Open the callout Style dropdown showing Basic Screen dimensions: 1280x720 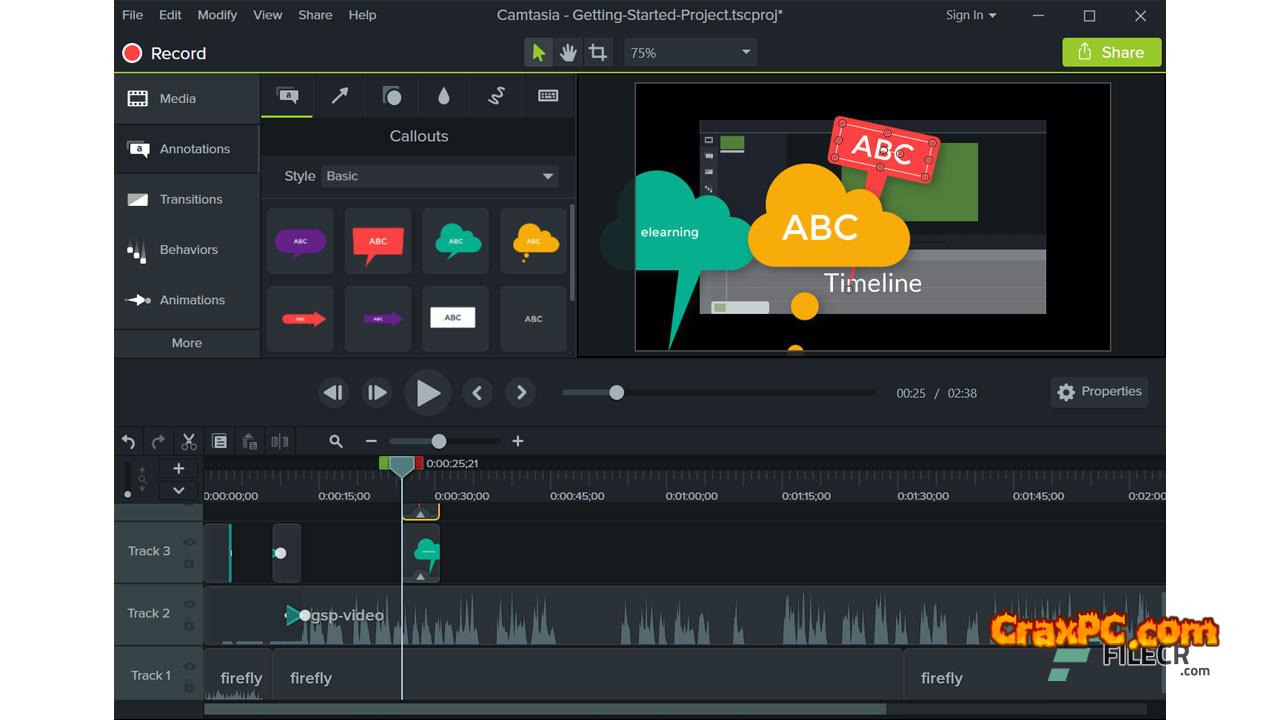click(x=439, y=176)
